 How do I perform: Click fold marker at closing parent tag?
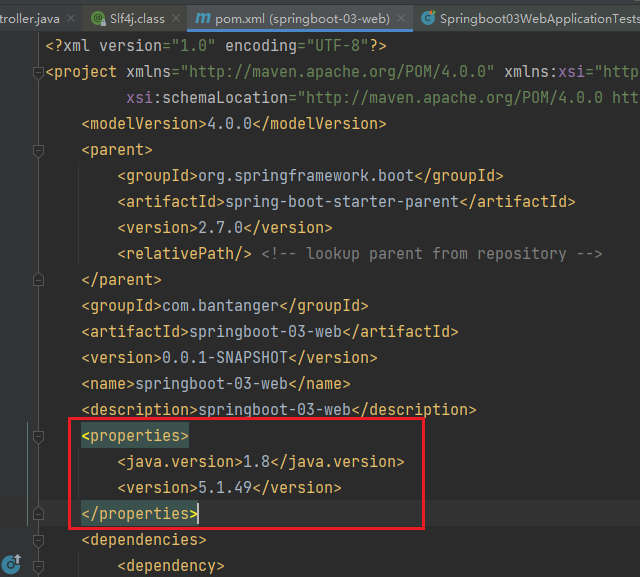point(38,279)
